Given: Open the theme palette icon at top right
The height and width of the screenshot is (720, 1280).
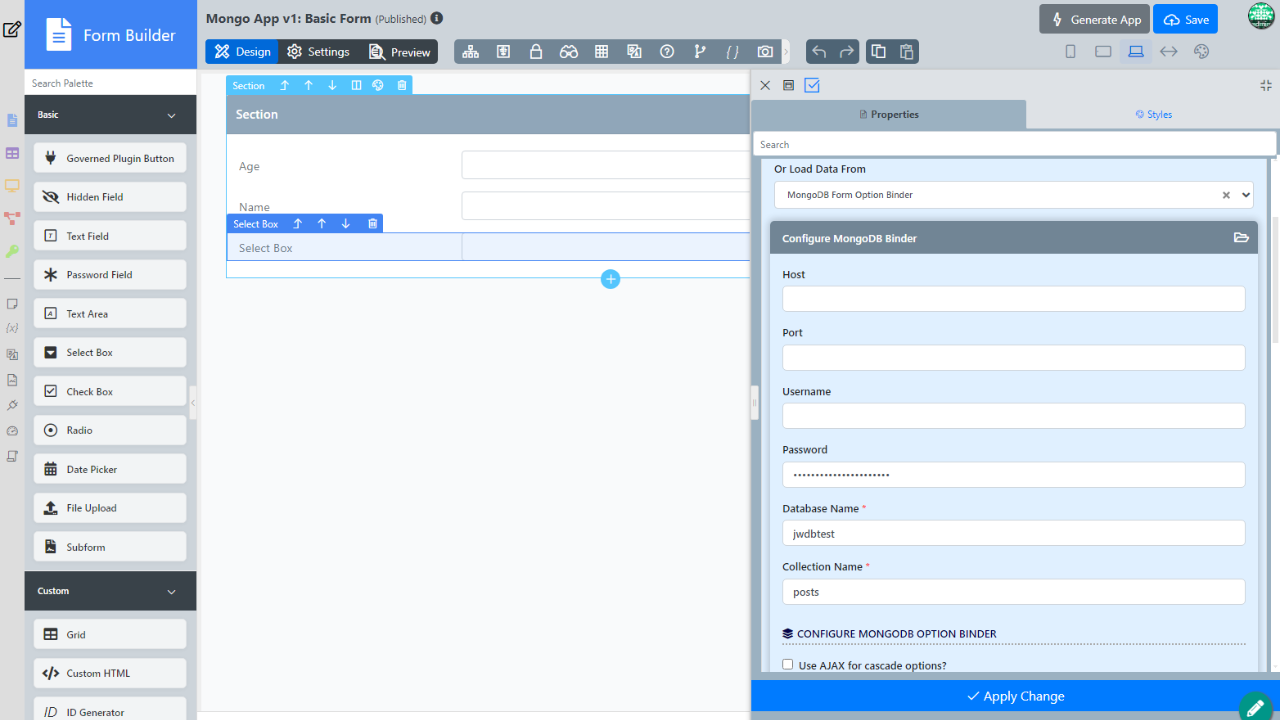Looking at the screenshot, I should (1202, 52).
